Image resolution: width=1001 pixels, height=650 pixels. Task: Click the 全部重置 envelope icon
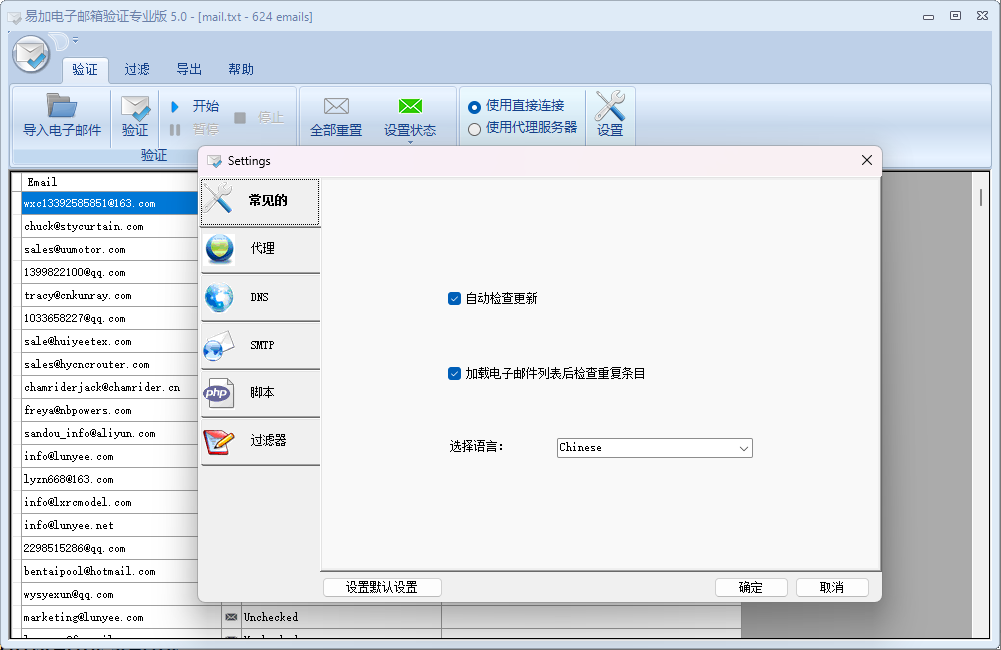click(x=336, y=106)
